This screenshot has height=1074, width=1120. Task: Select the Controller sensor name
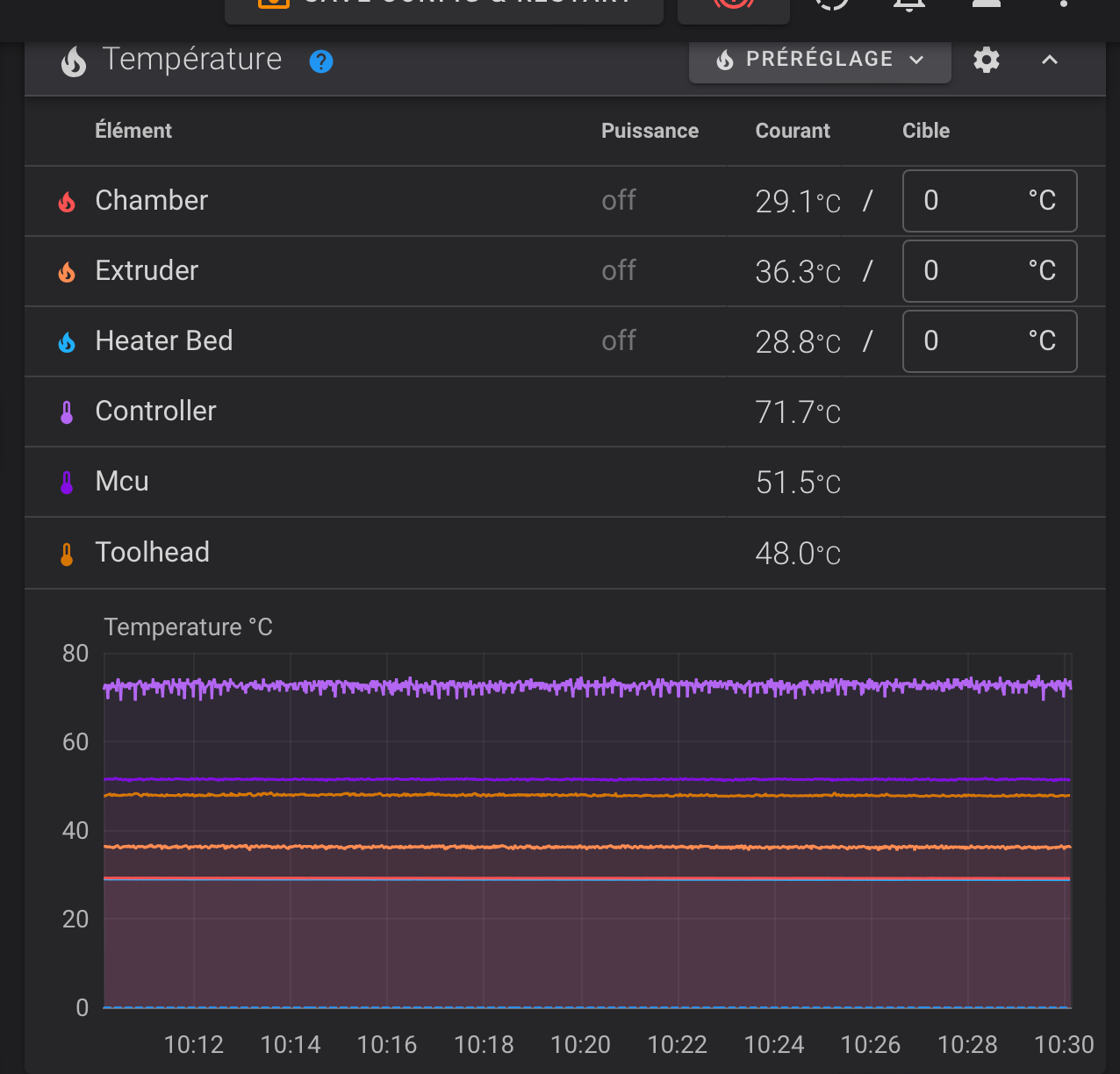coord(155,412)
